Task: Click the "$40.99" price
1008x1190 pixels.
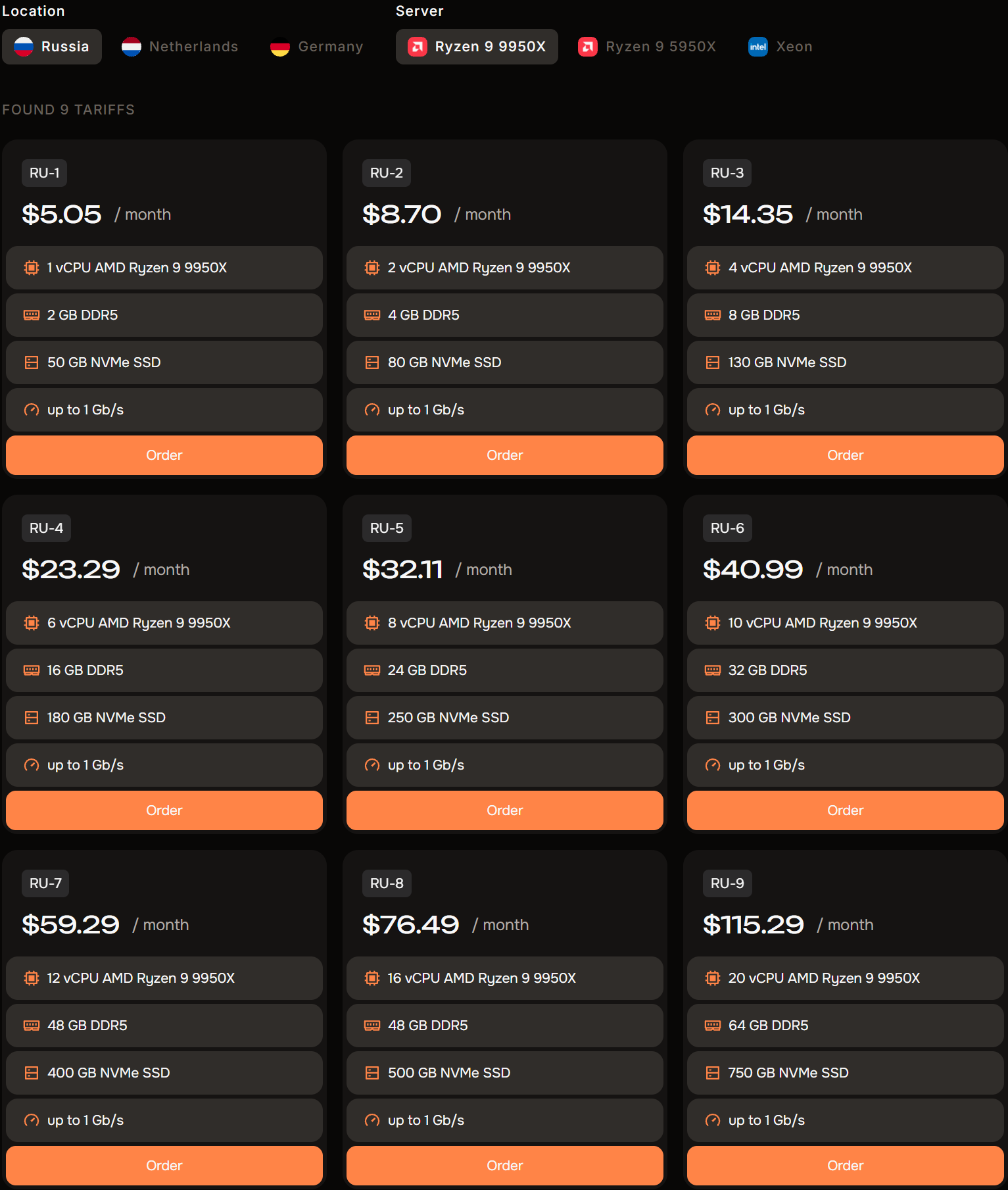Action: click(753, 570)
